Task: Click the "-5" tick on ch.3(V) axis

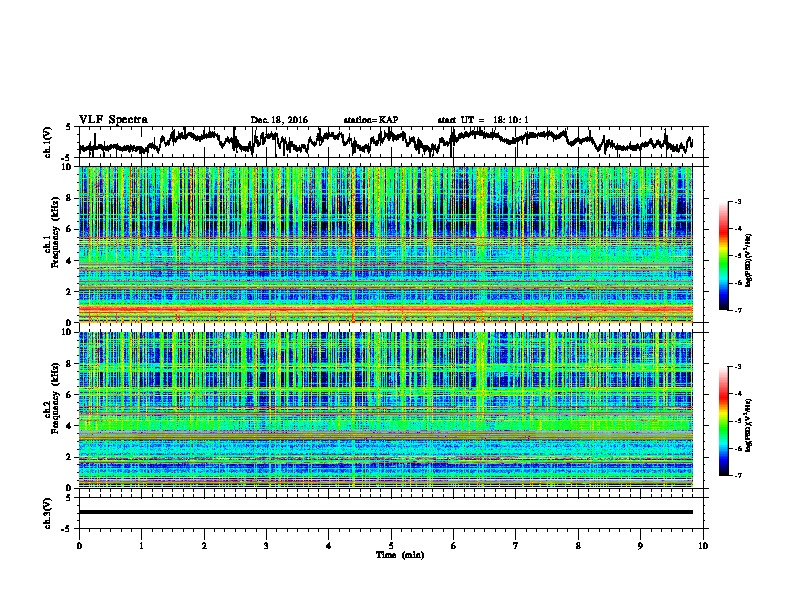Action: [66, 529]
